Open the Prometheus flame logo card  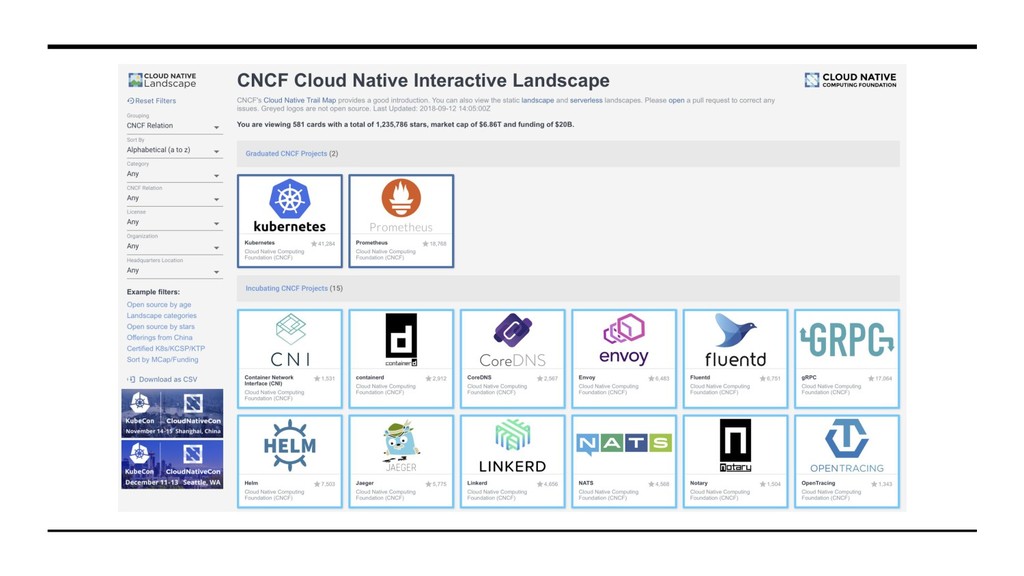click(401, 206)
